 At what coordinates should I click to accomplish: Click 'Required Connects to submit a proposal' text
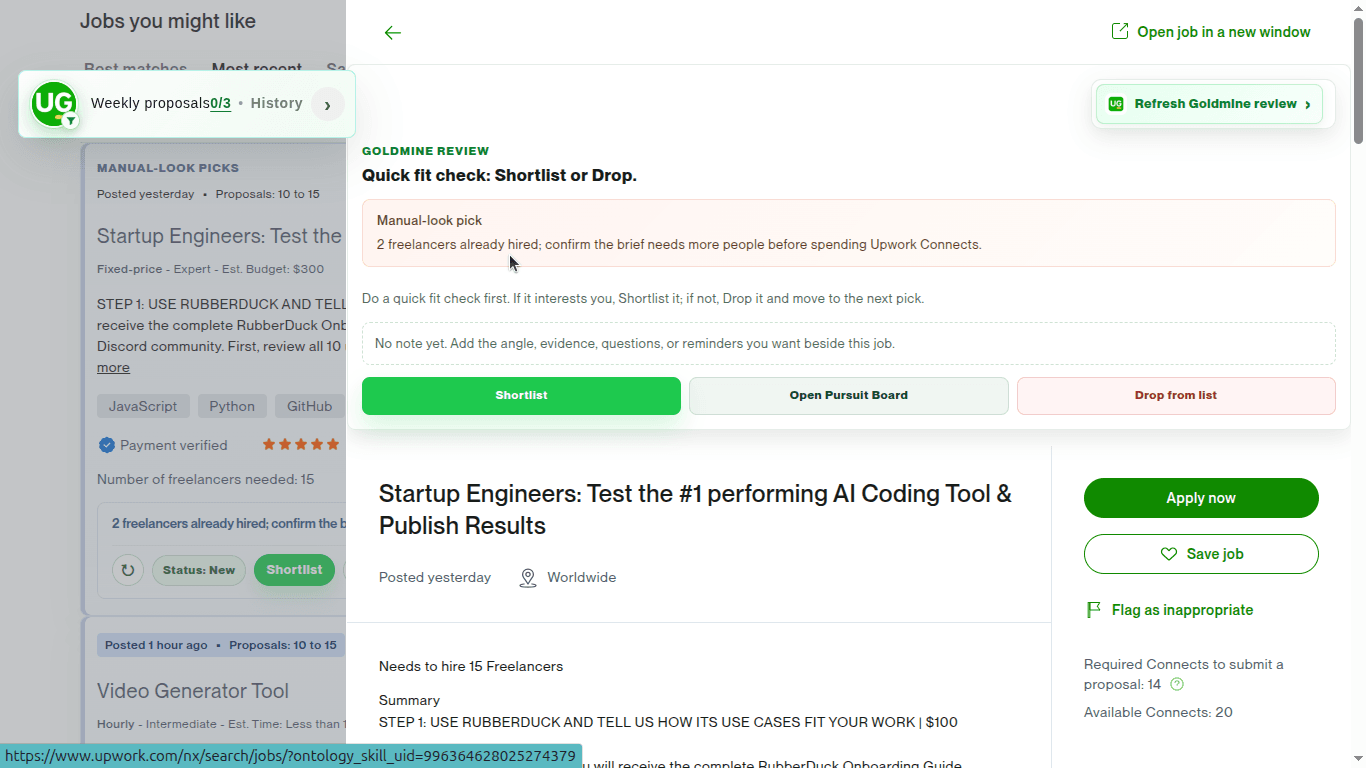1183,674
